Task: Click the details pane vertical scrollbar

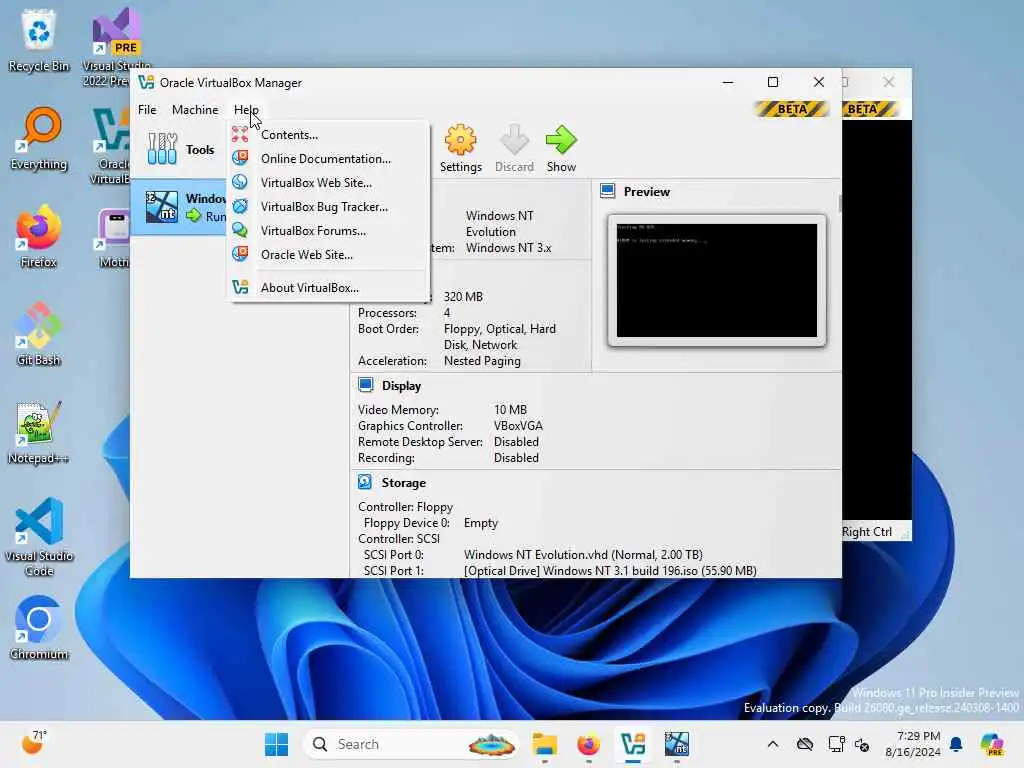Action: 839,204
